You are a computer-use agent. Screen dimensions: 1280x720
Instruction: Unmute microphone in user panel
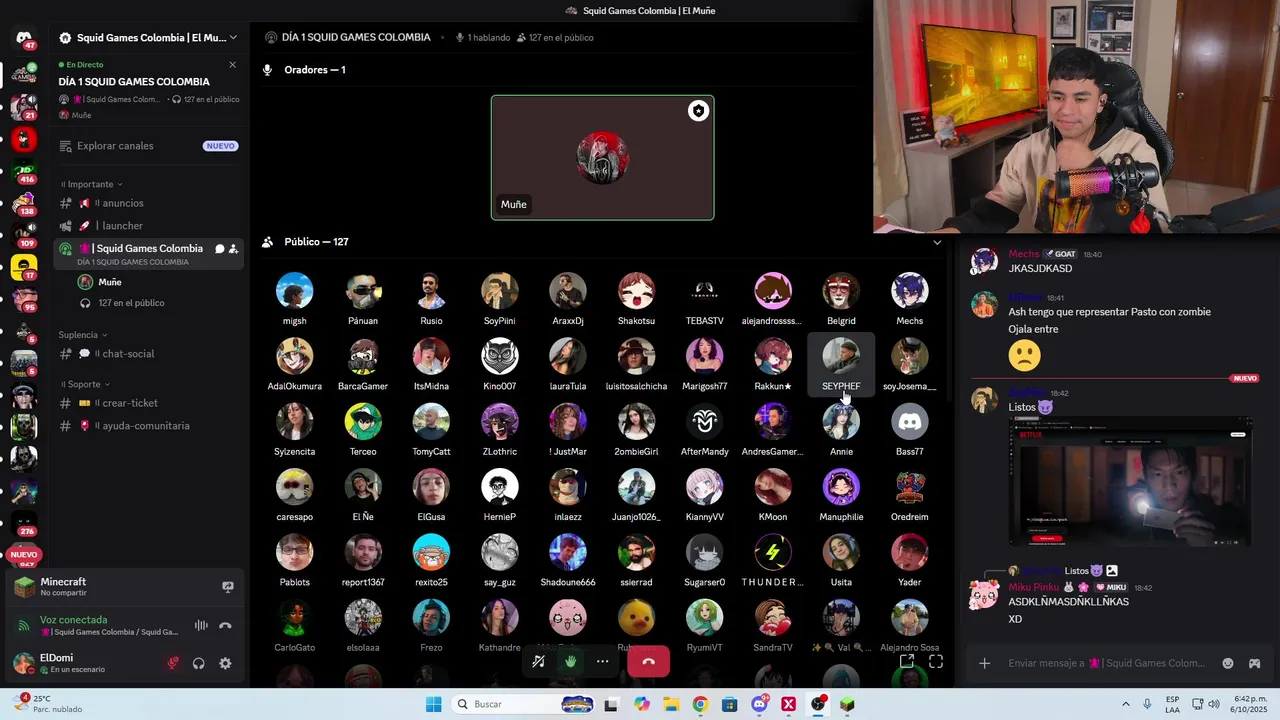click(173, 663)
